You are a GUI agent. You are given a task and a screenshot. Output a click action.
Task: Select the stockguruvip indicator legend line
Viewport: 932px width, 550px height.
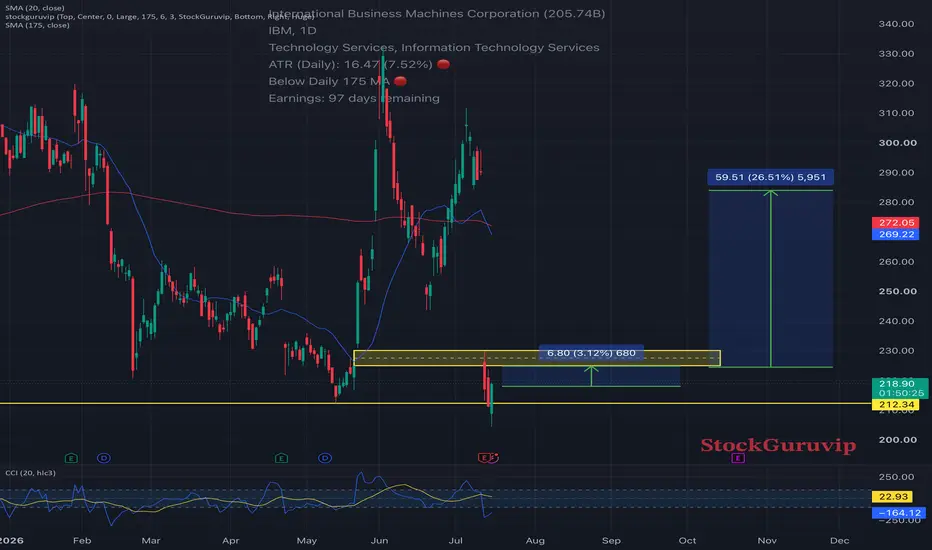pyautogui.click(x=159, y=17)
